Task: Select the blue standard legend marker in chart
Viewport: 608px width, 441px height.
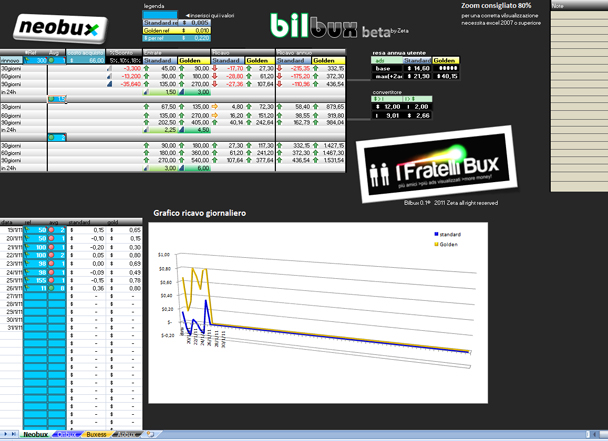Action: [436, 234]
